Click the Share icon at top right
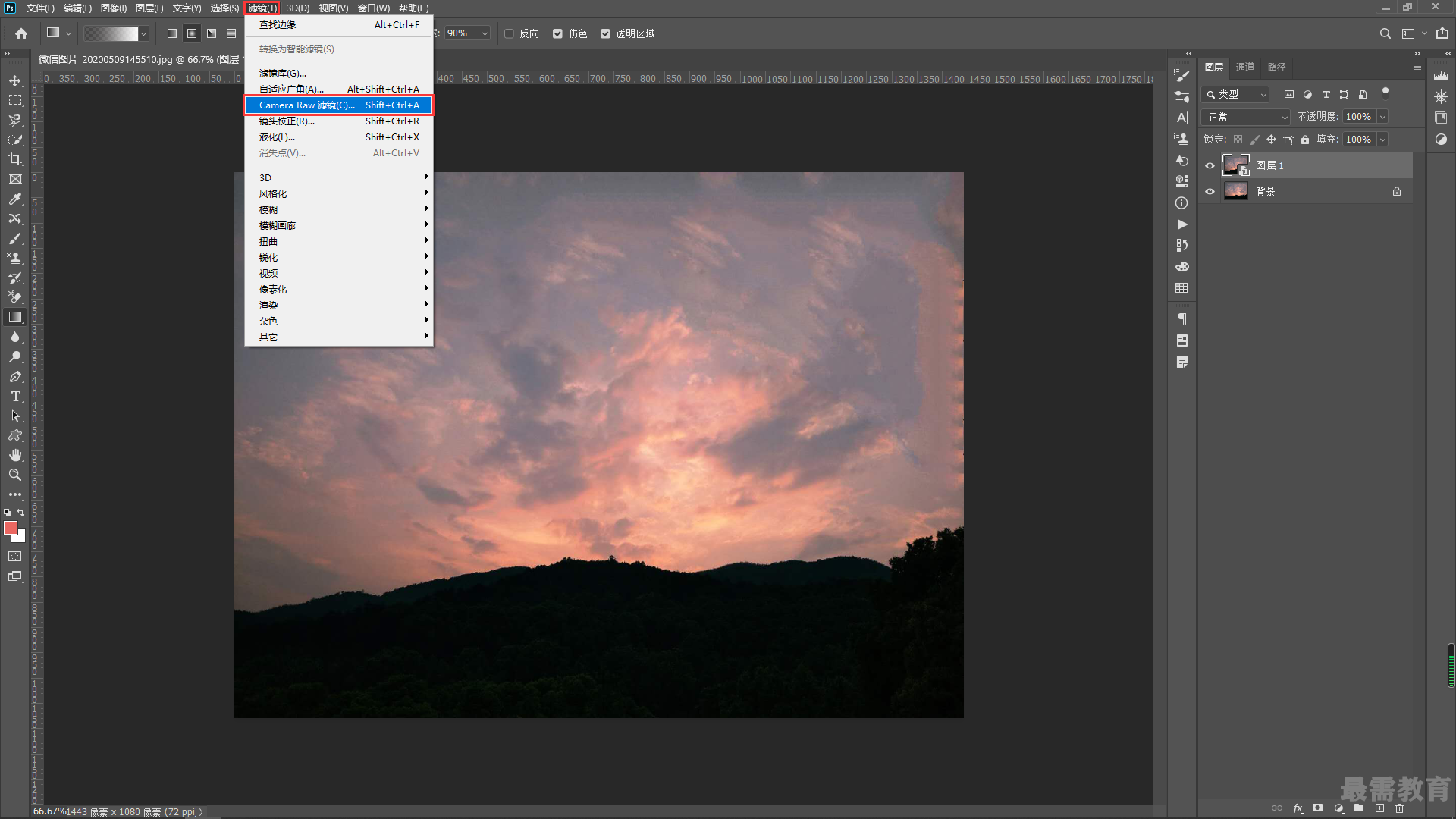1456x819 pixels. coord(1442,33)
